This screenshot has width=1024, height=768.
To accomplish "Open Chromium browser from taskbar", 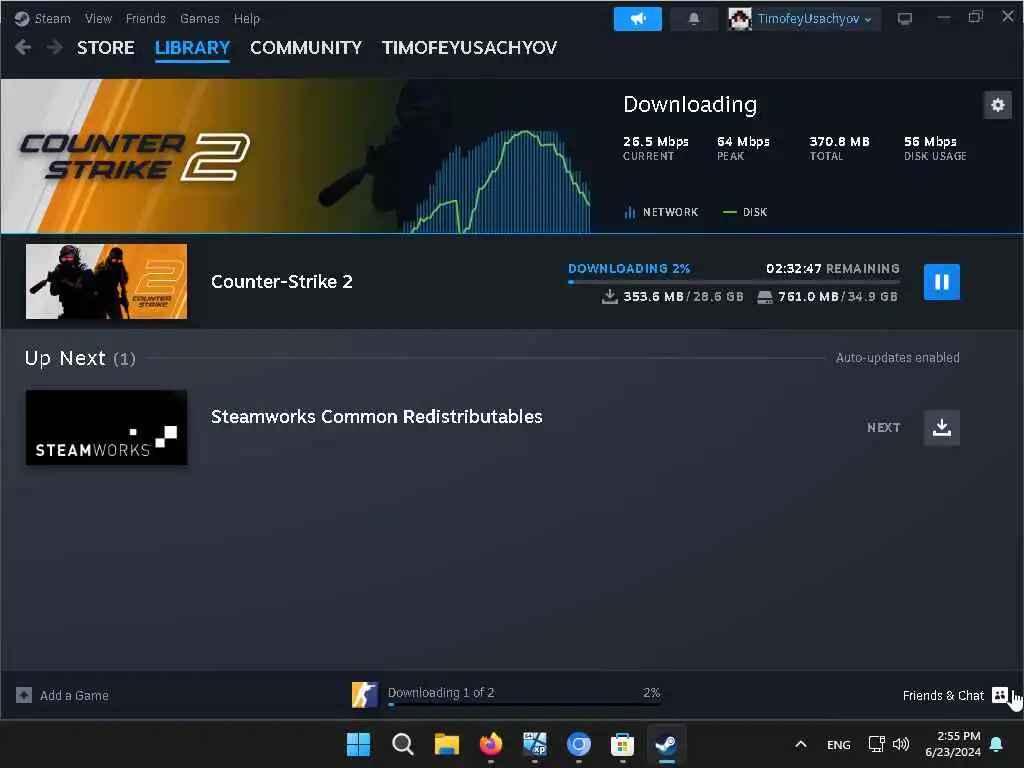I will (x=579, y=744).
